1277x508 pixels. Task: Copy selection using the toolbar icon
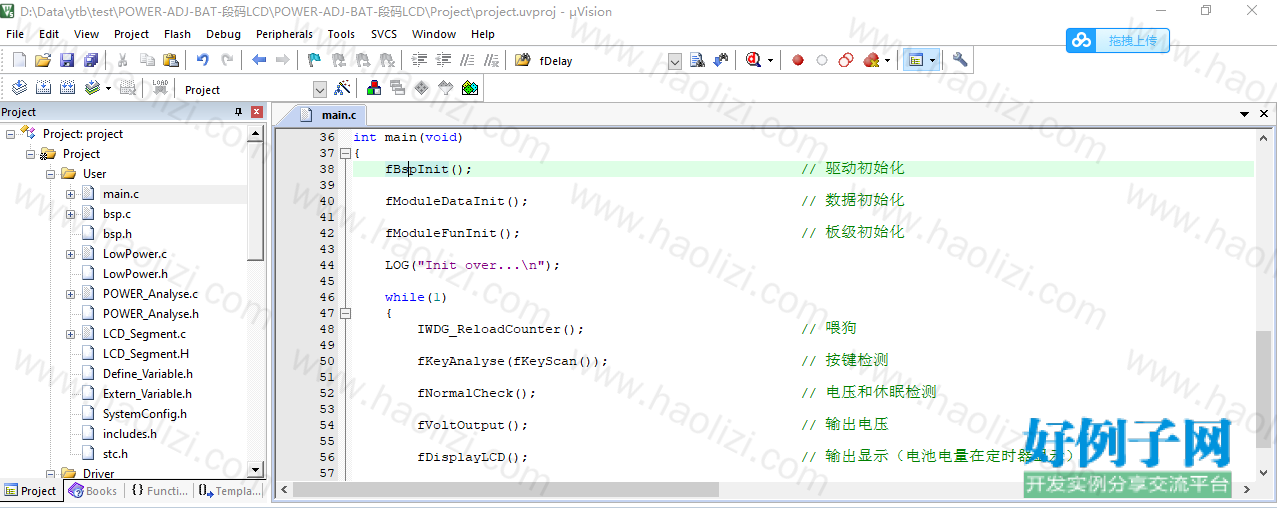pyautogui.click(x=147, y=60)
